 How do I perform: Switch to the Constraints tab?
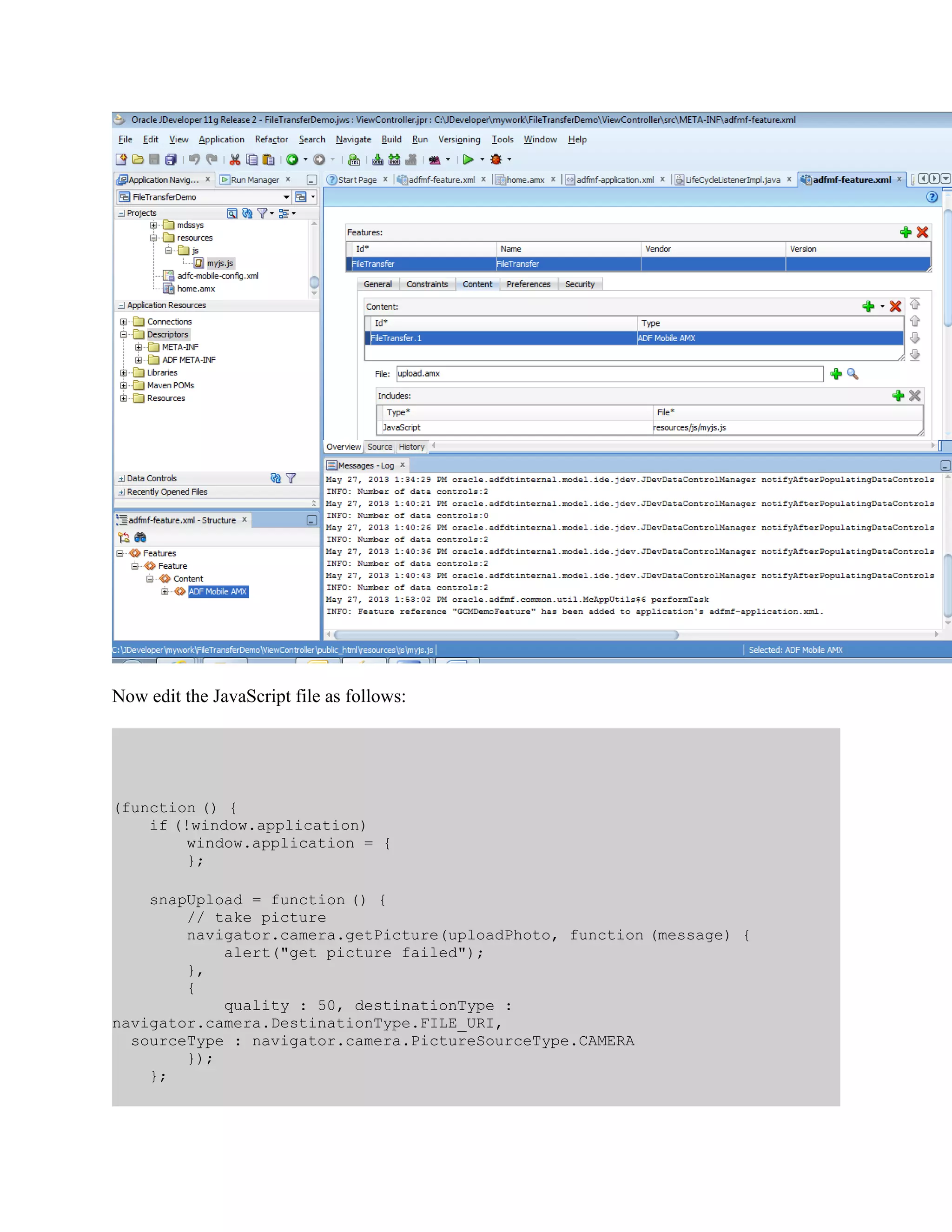(427, 285)
